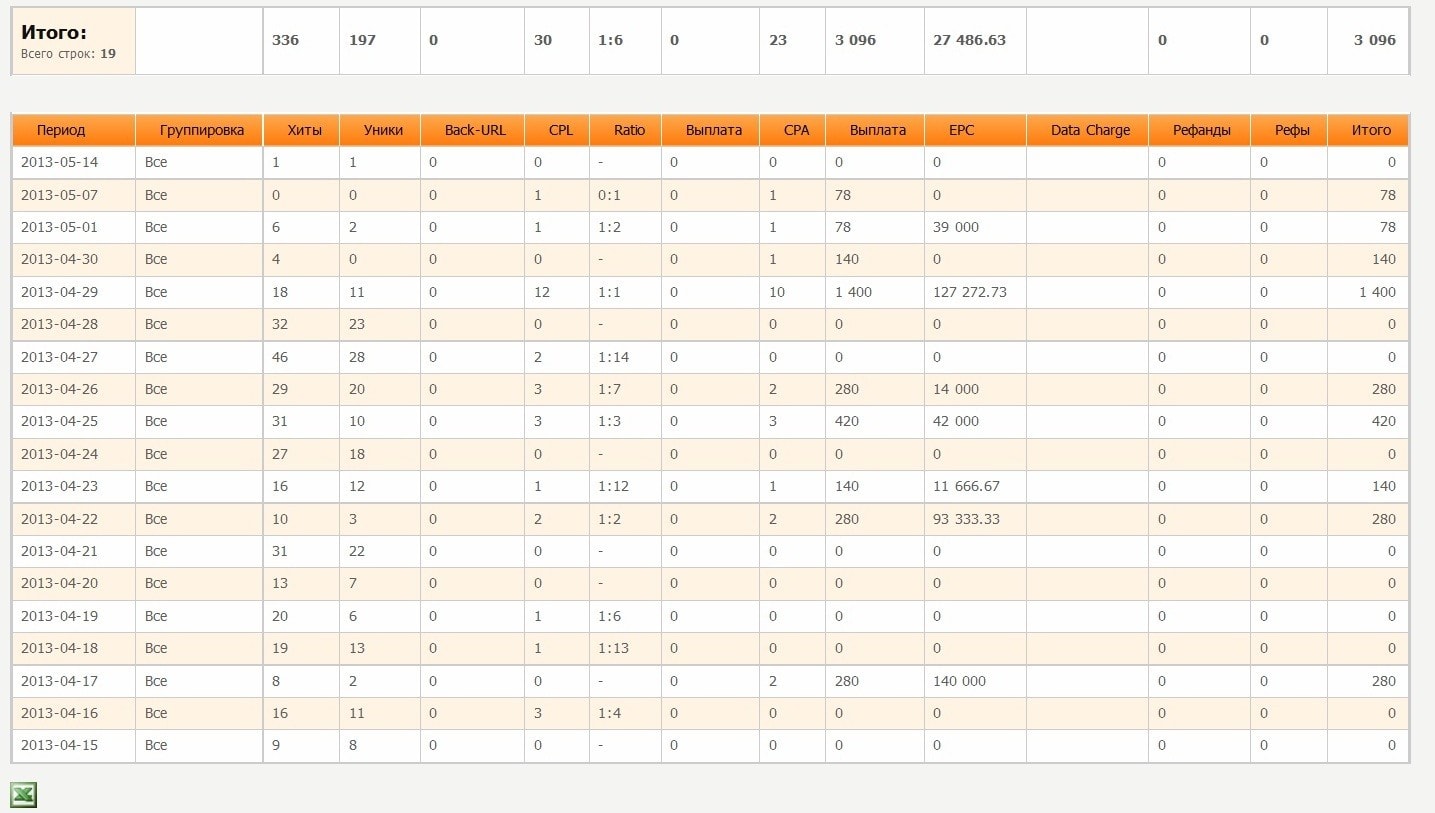Click the Рефы column header
Screen dimensions: 1435x813
click(x=1292, y=130)
